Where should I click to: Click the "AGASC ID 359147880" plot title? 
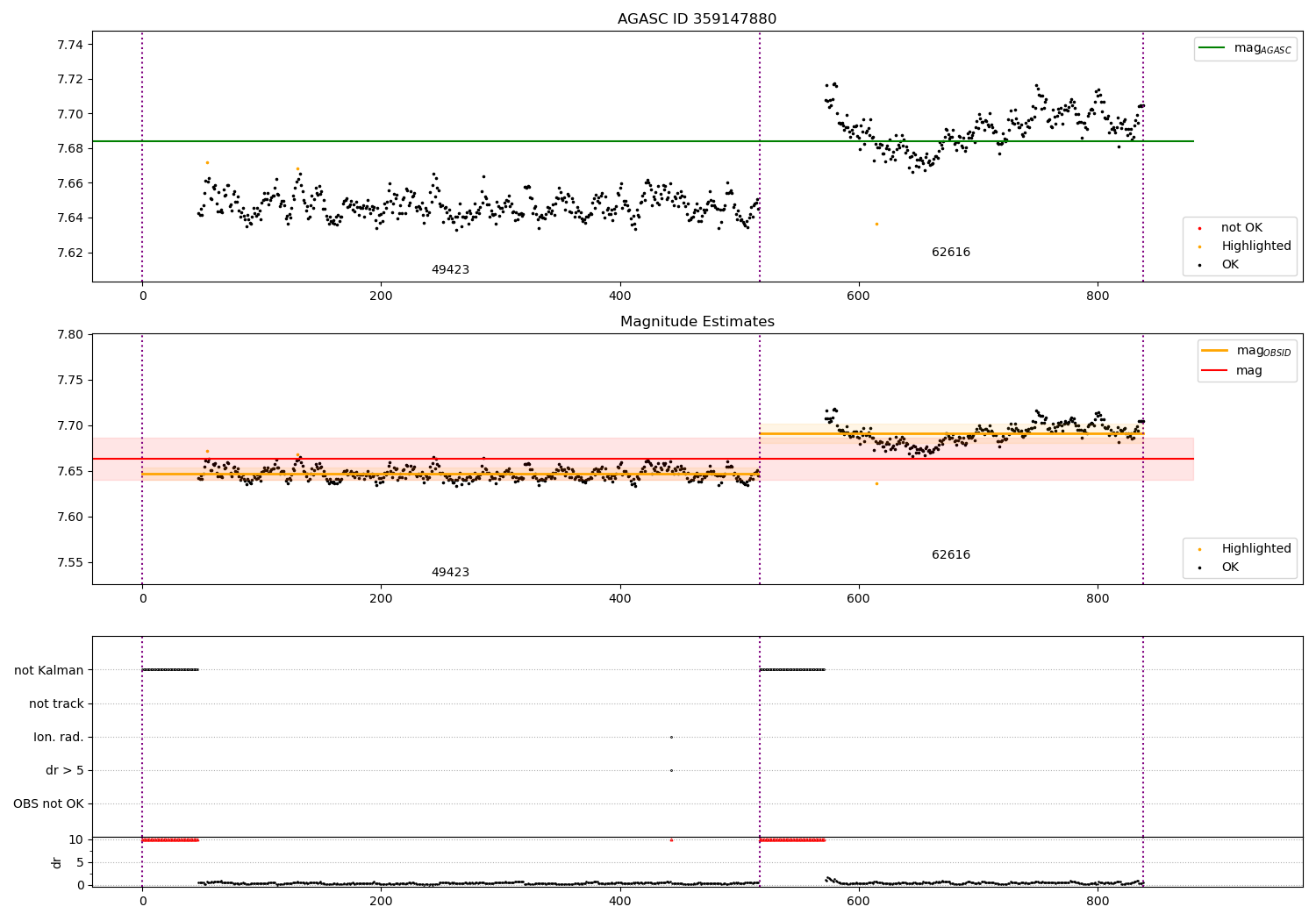(x=697, y=19)
